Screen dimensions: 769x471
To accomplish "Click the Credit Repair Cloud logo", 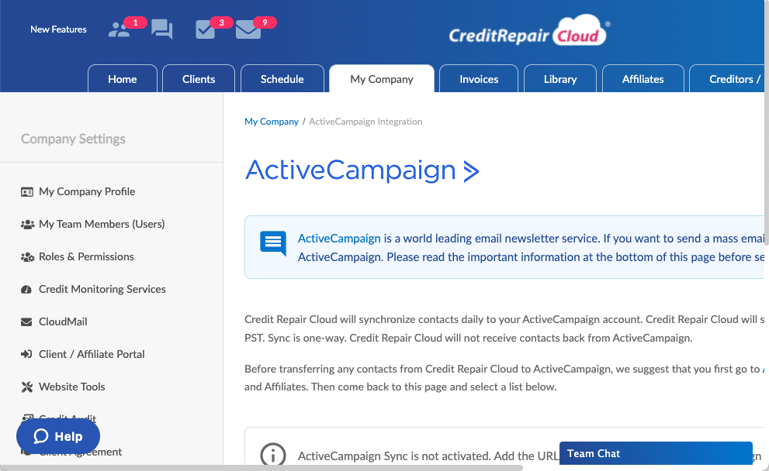I will (528, 33).
